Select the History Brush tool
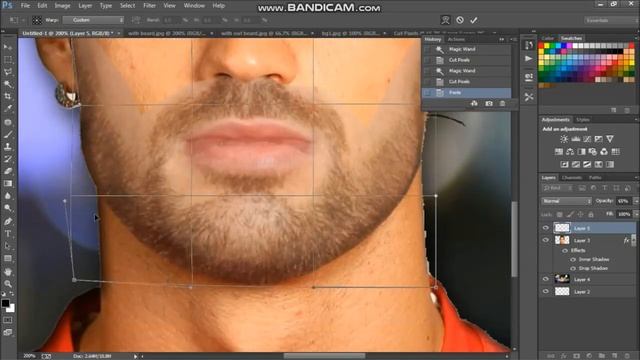 click(8, 159)
